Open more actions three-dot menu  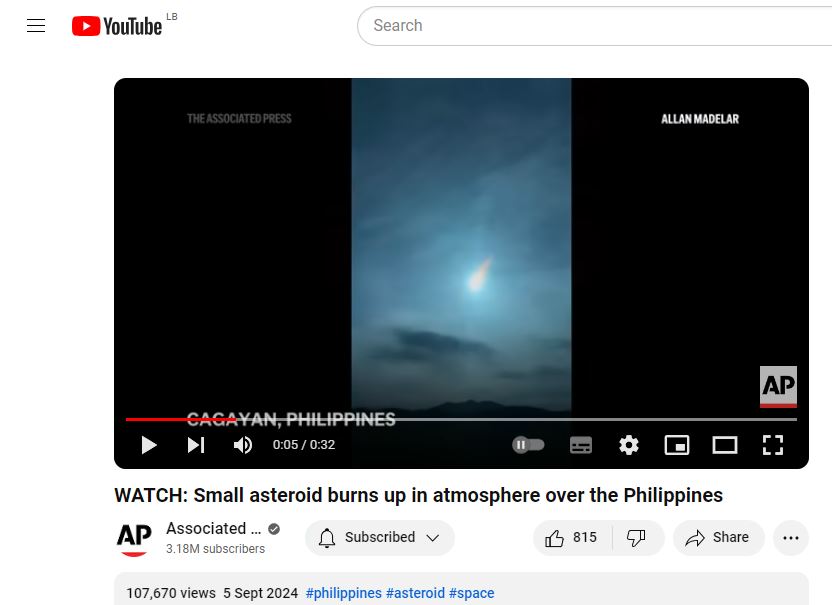[791, 538]
